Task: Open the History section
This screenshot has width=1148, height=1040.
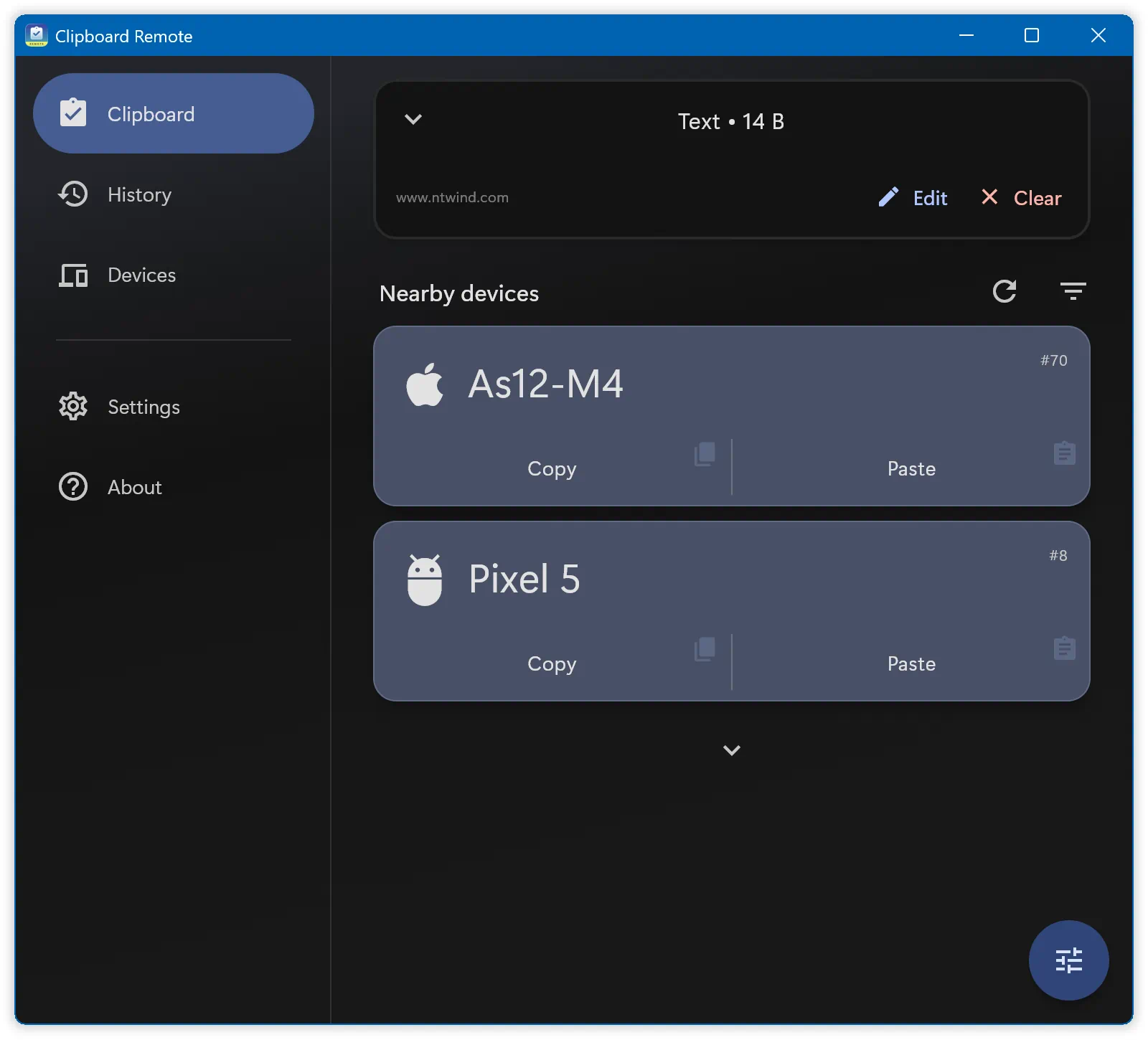Action: point(174,194)
